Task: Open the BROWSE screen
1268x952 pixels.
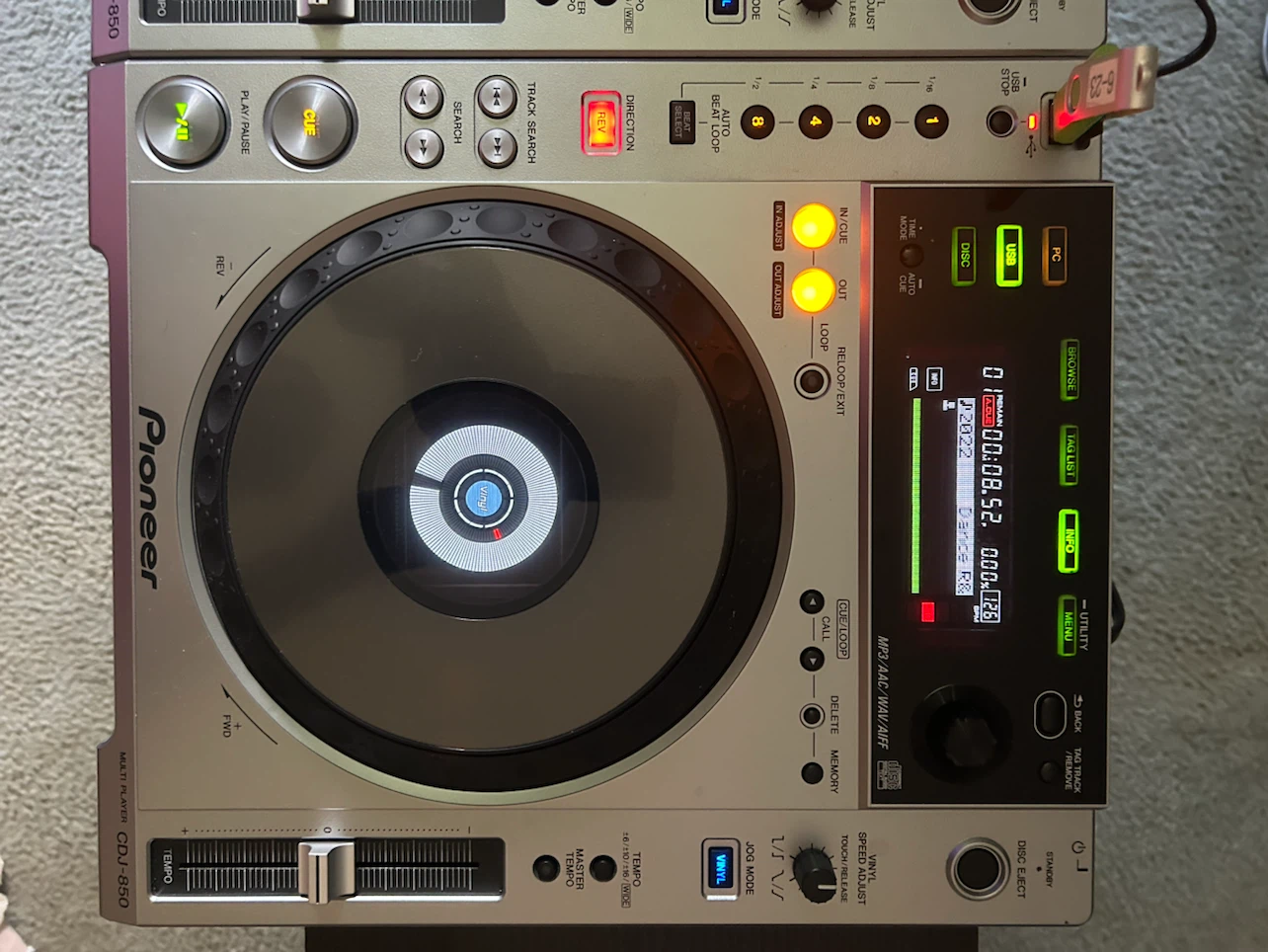Action: [1070, 369]
